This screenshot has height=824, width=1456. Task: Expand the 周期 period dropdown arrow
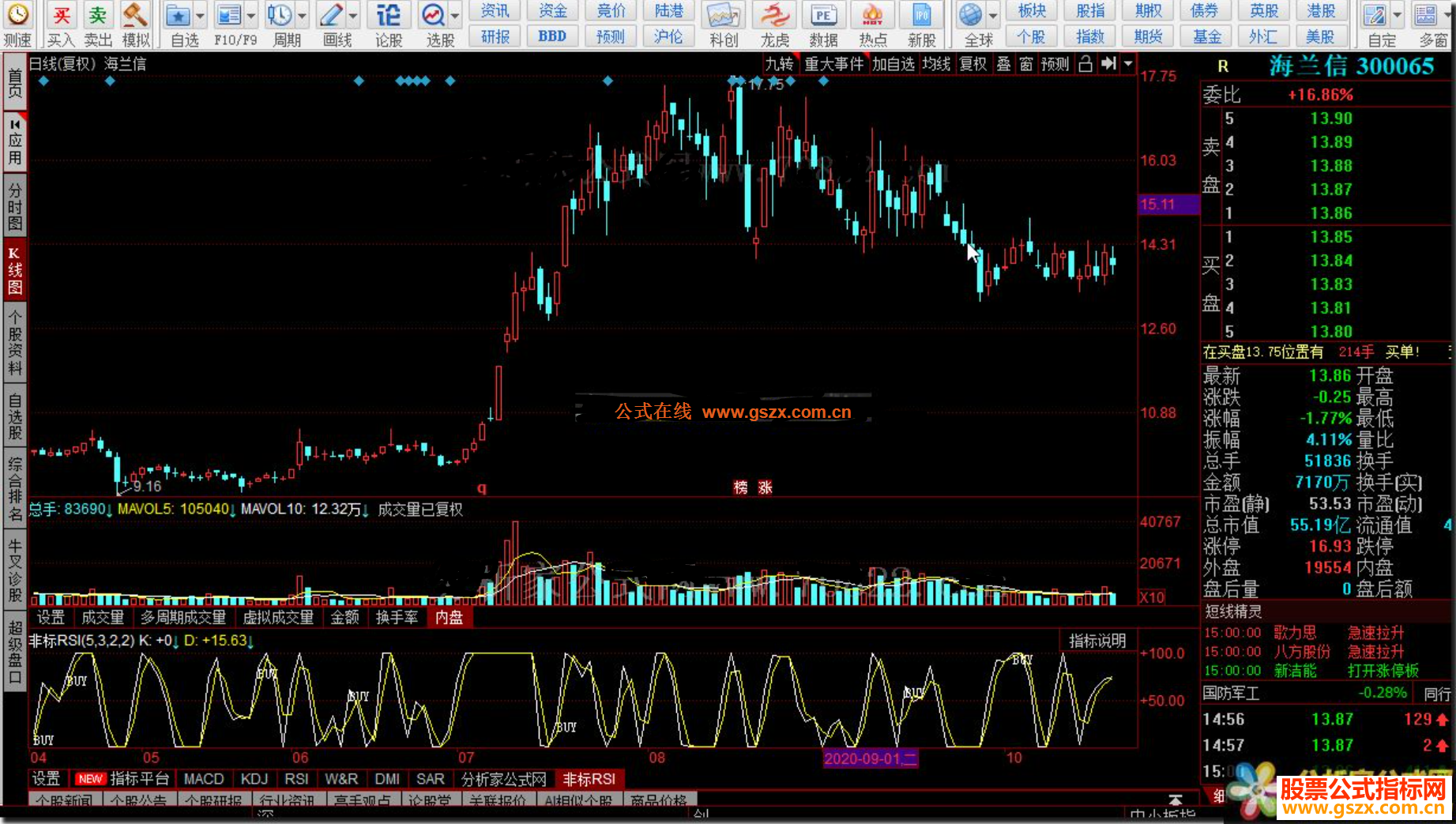[302, 15]
